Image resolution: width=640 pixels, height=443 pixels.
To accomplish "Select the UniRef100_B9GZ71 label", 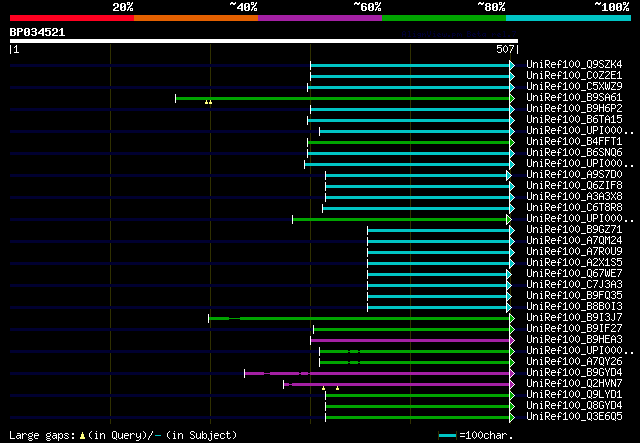I will (x=574, y=230).
